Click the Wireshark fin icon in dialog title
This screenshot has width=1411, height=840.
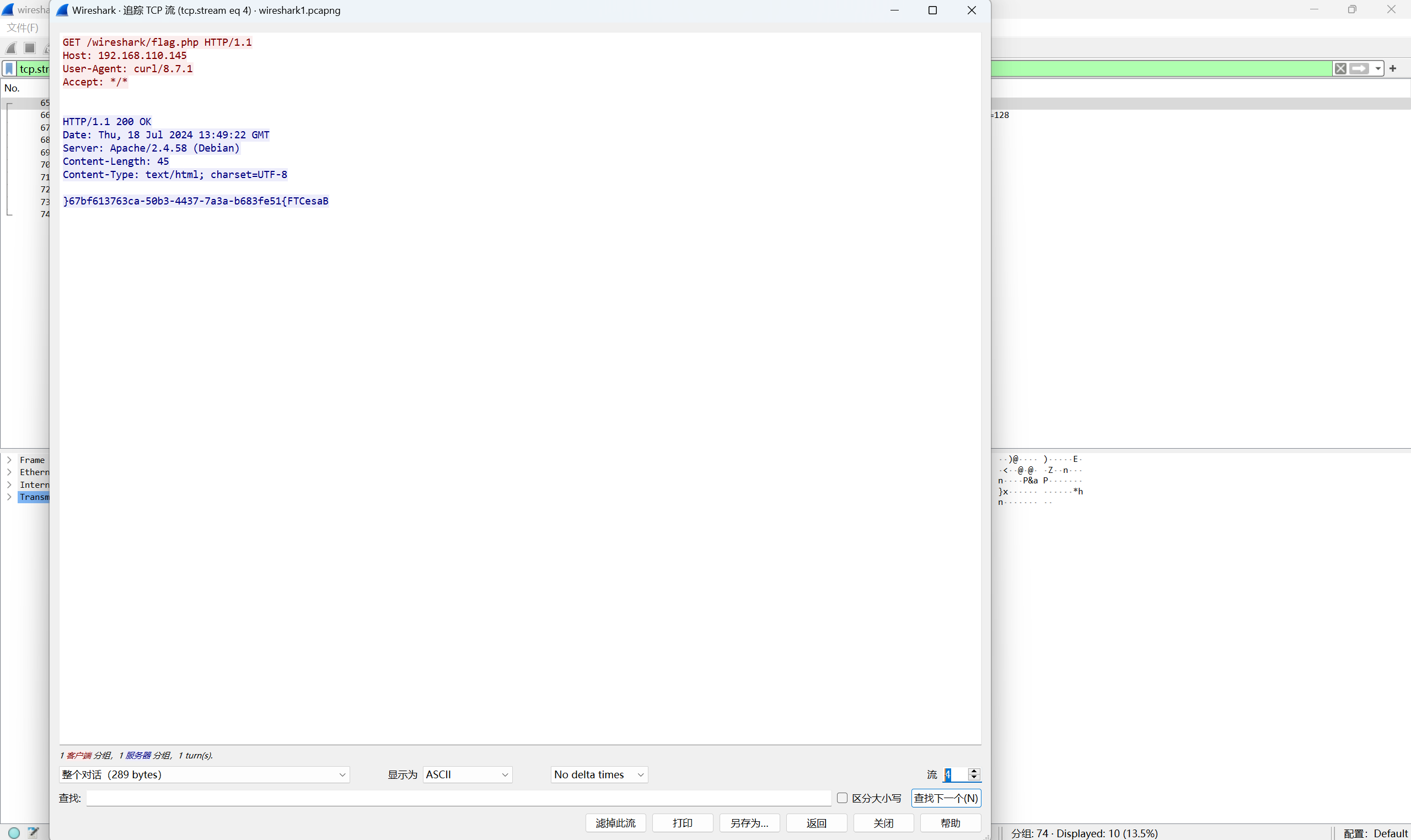click(62, 10)
